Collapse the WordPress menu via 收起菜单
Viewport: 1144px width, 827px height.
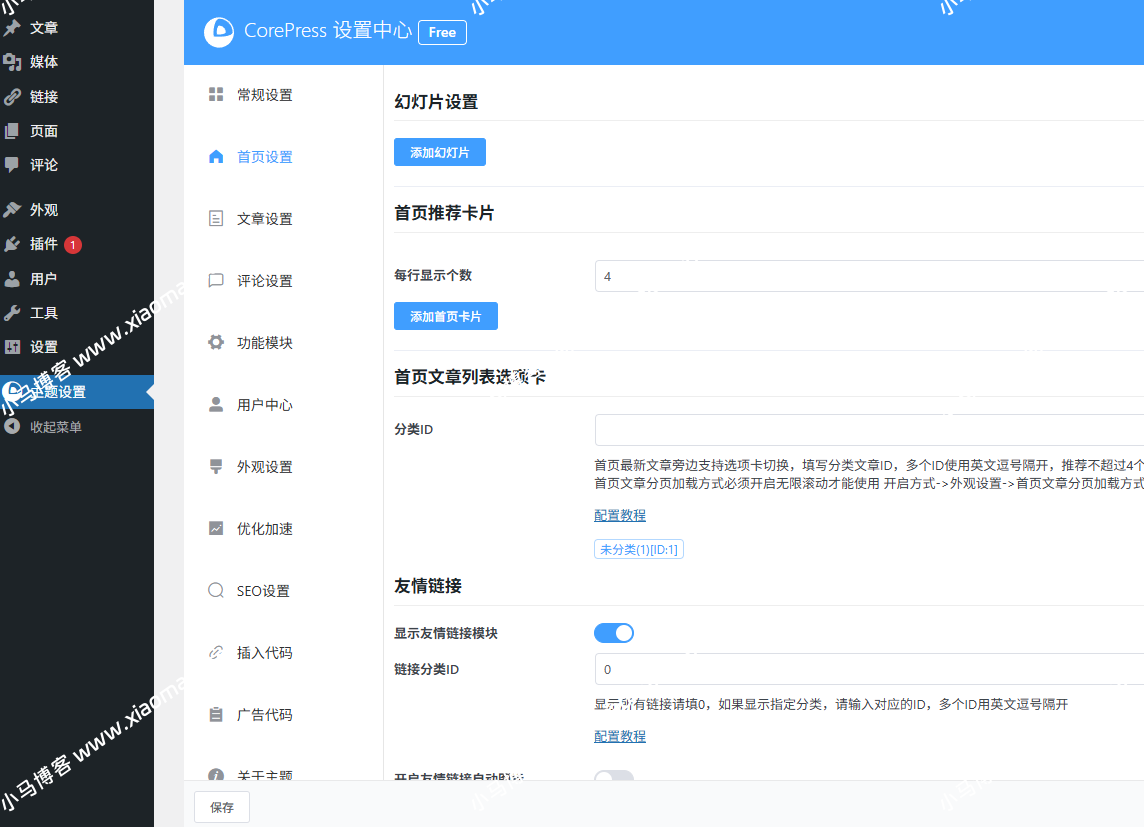[x=43, y=427]
